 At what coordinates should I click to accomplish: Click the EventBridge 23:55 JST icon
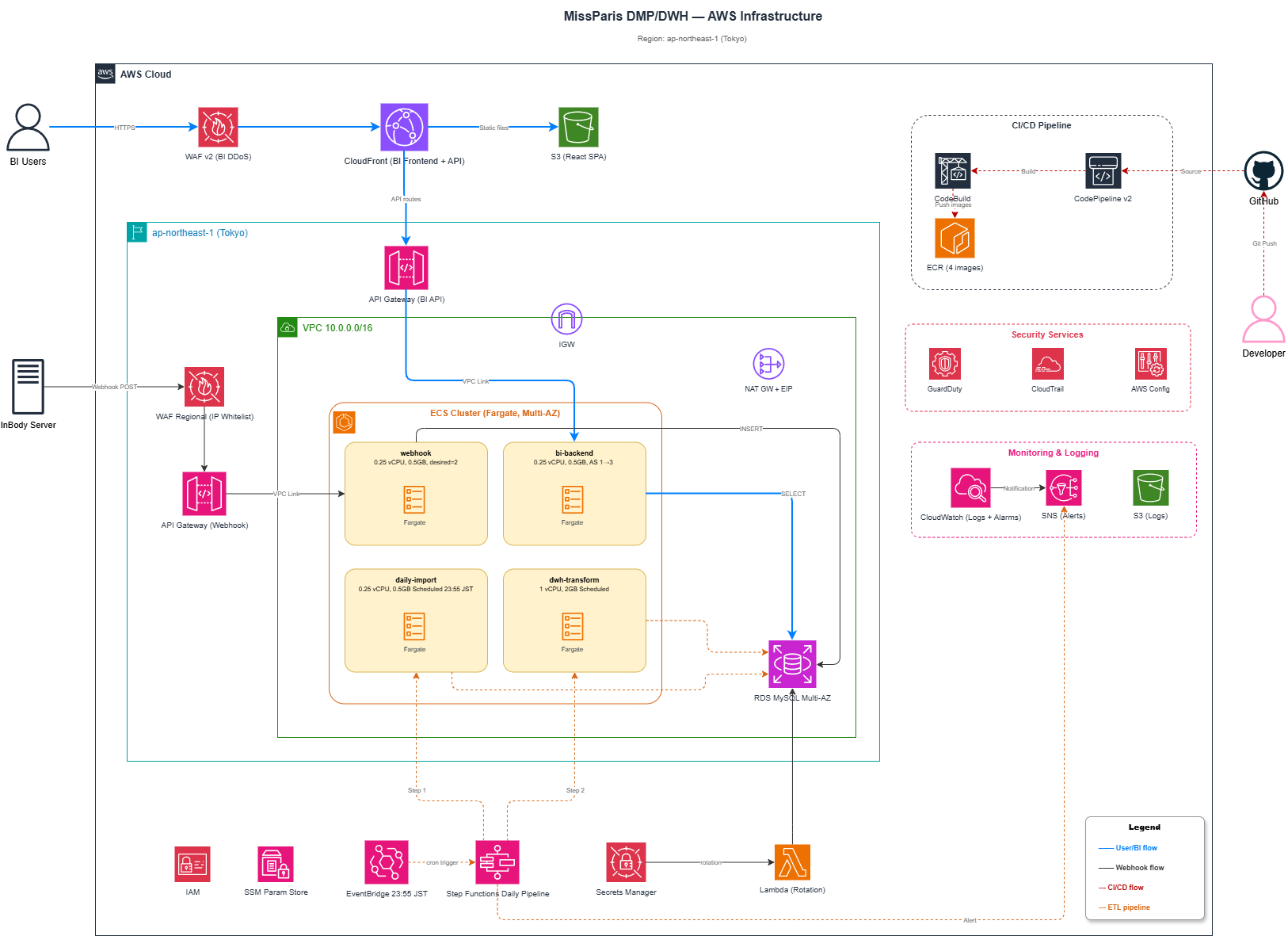coord(387,862)
